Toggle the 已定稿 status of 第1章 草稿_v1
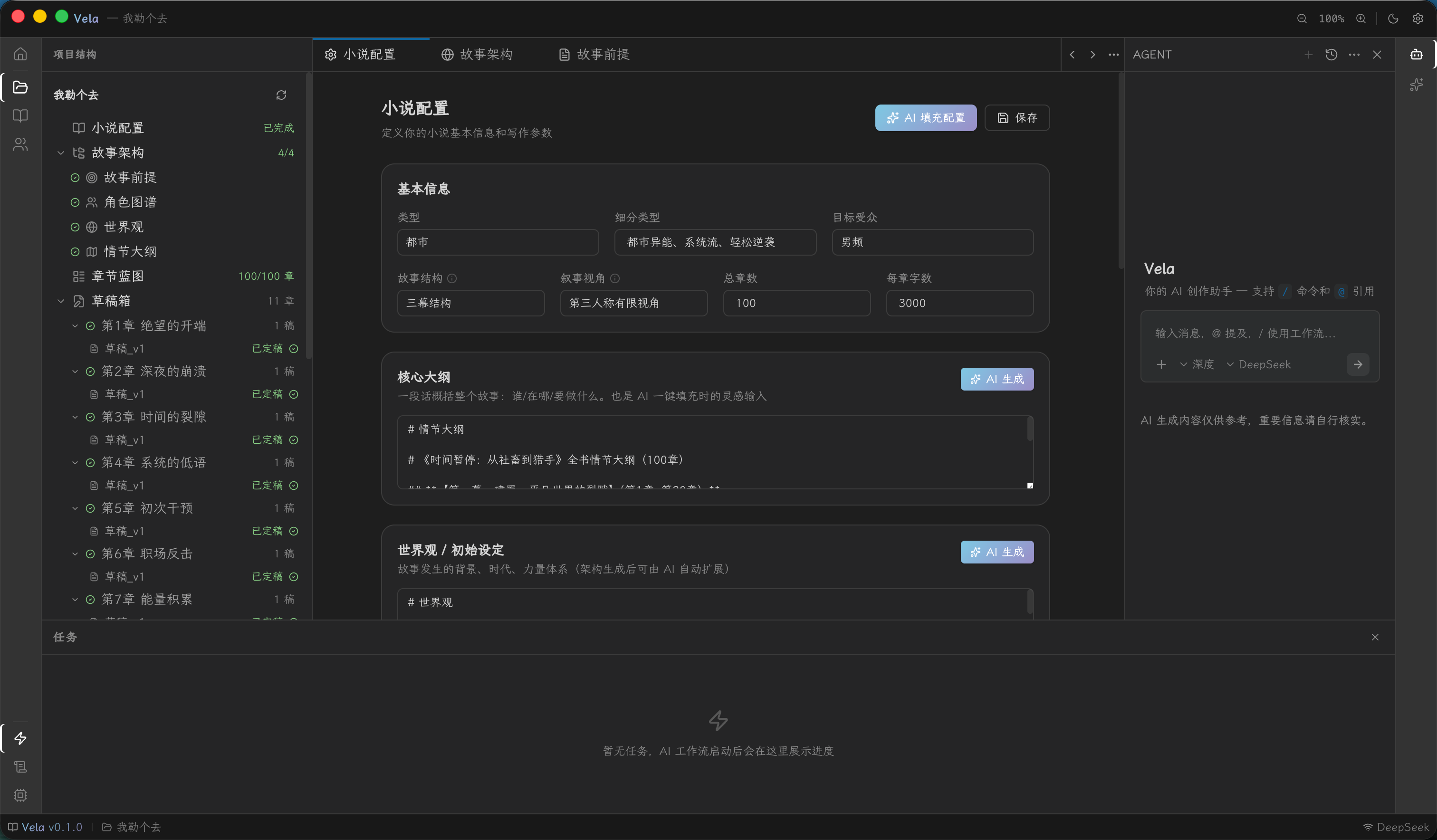This screenshot has height=840, width=1437. [294, 348]
